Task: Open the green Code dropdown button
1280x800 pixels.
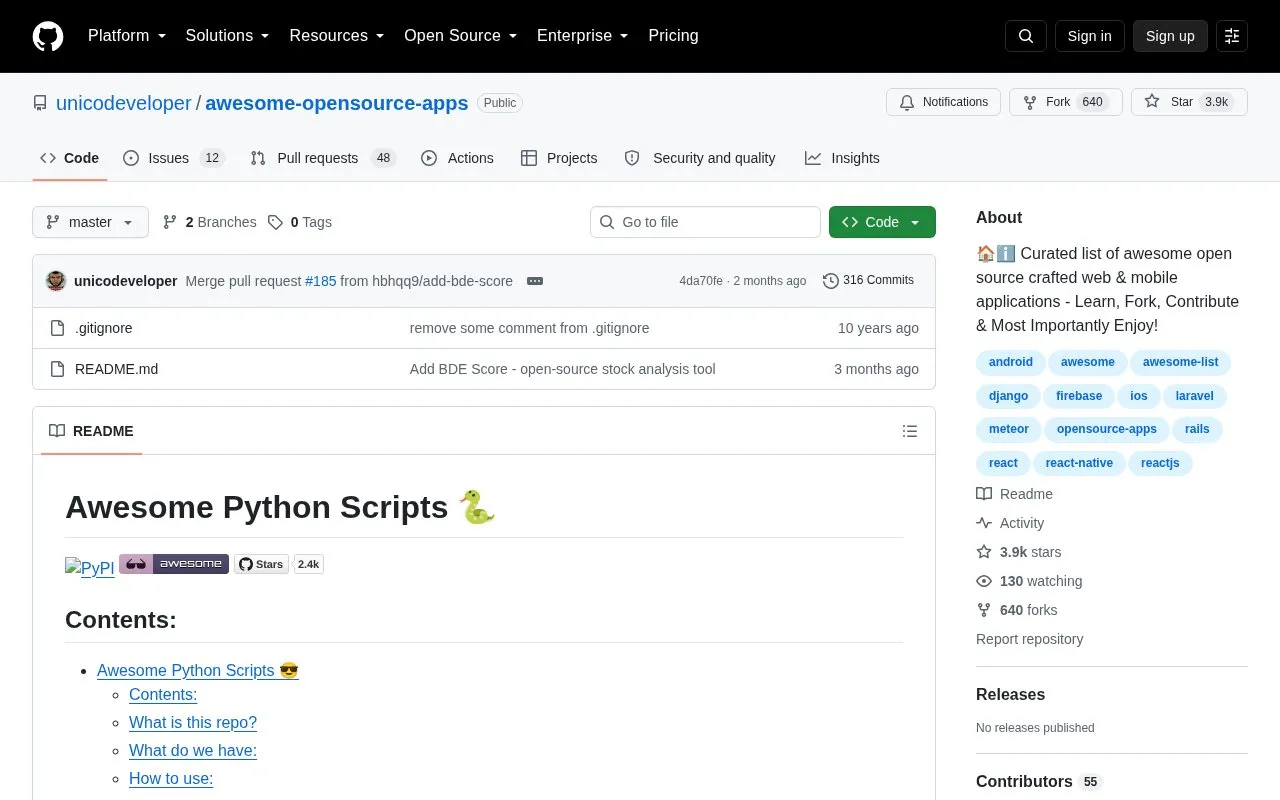Action: click(x=882, y=222)
